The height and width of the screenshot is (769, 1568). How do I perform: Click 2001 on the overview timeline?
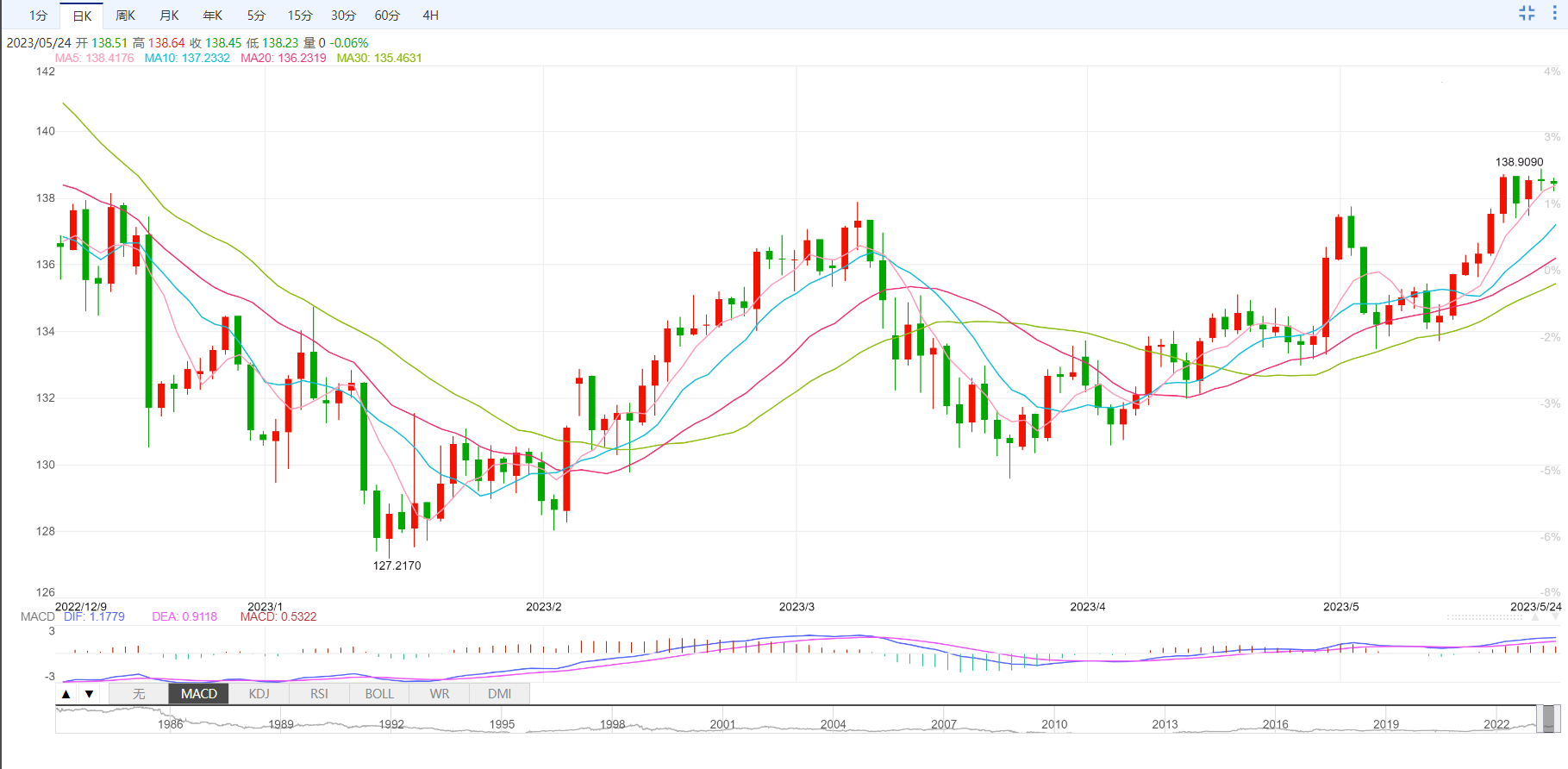[722, 724]
